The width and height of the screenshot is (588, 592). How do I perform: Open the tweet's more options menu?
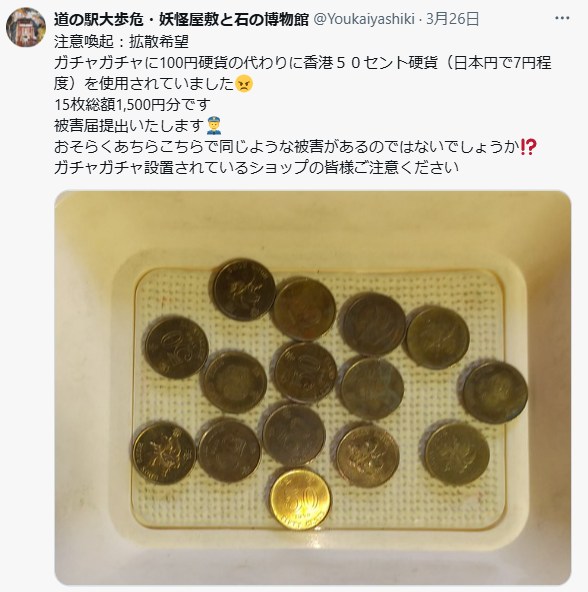[x=562, y=18]
